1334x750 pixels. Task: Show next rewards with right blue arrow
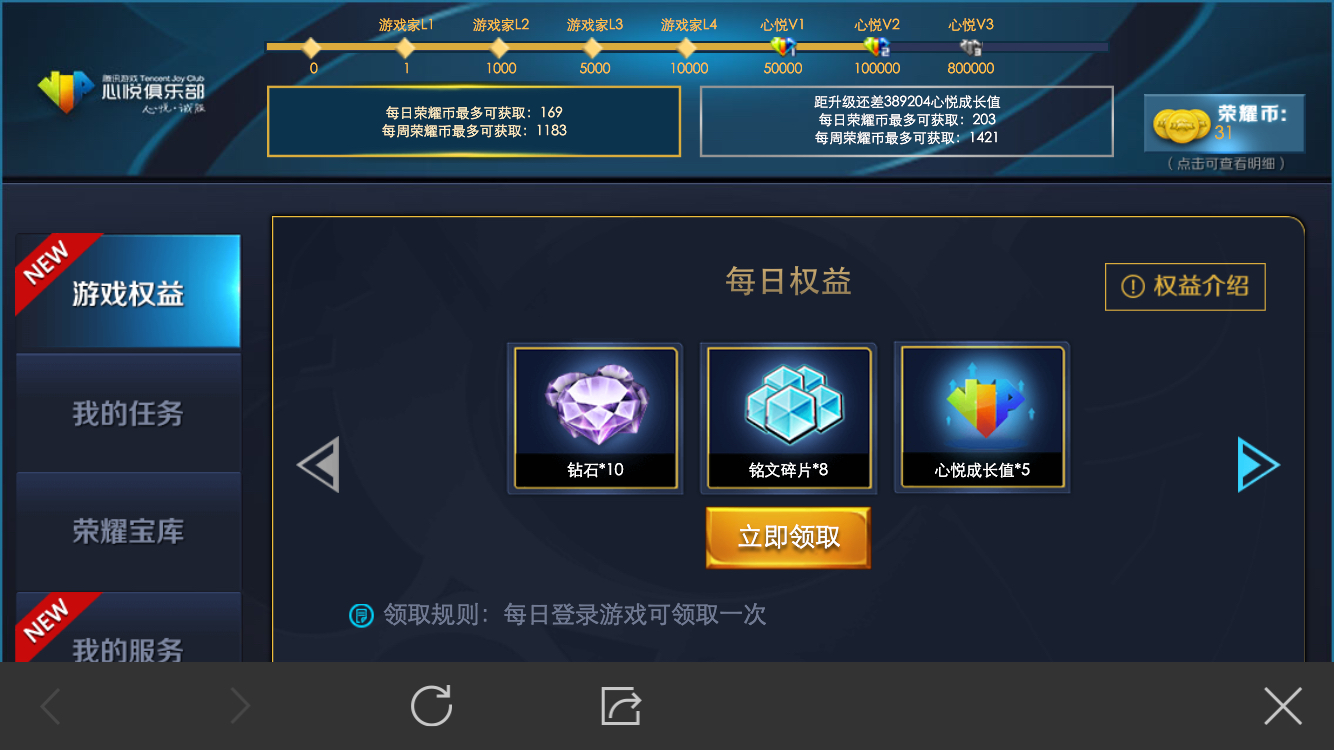(1258, 464)
